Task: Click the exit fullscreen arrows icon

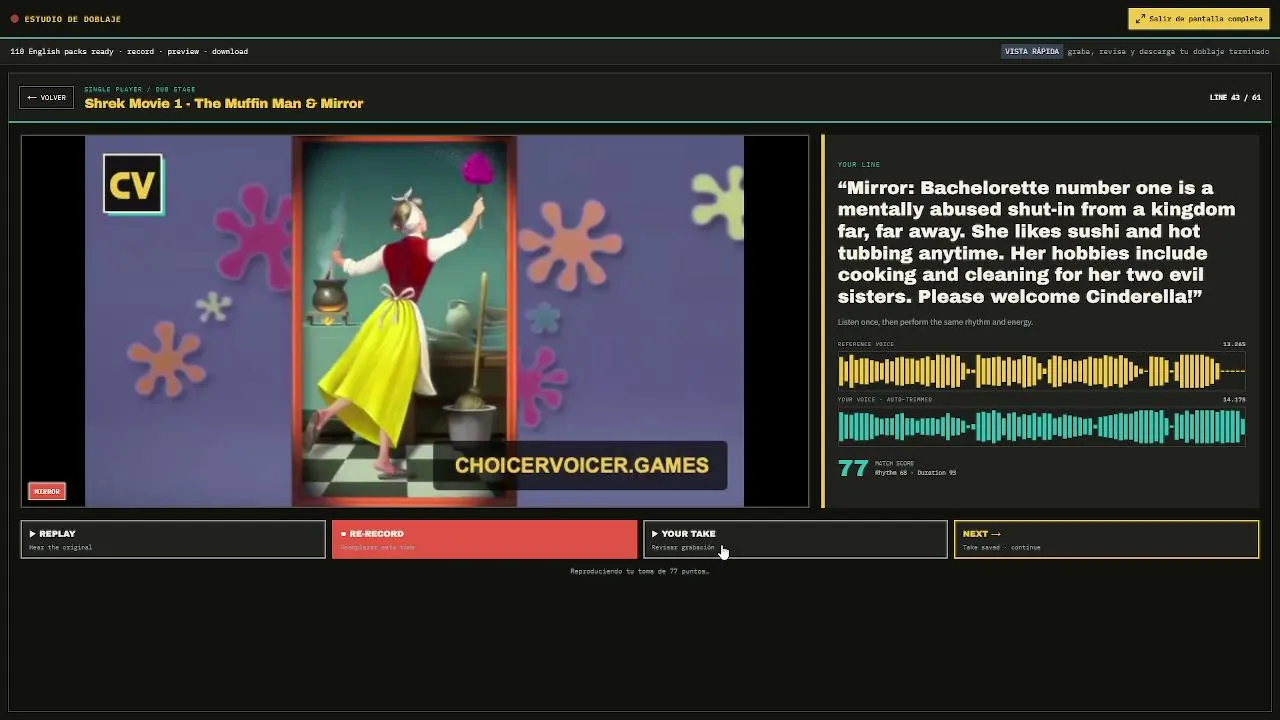Action: coord(1140,19)
